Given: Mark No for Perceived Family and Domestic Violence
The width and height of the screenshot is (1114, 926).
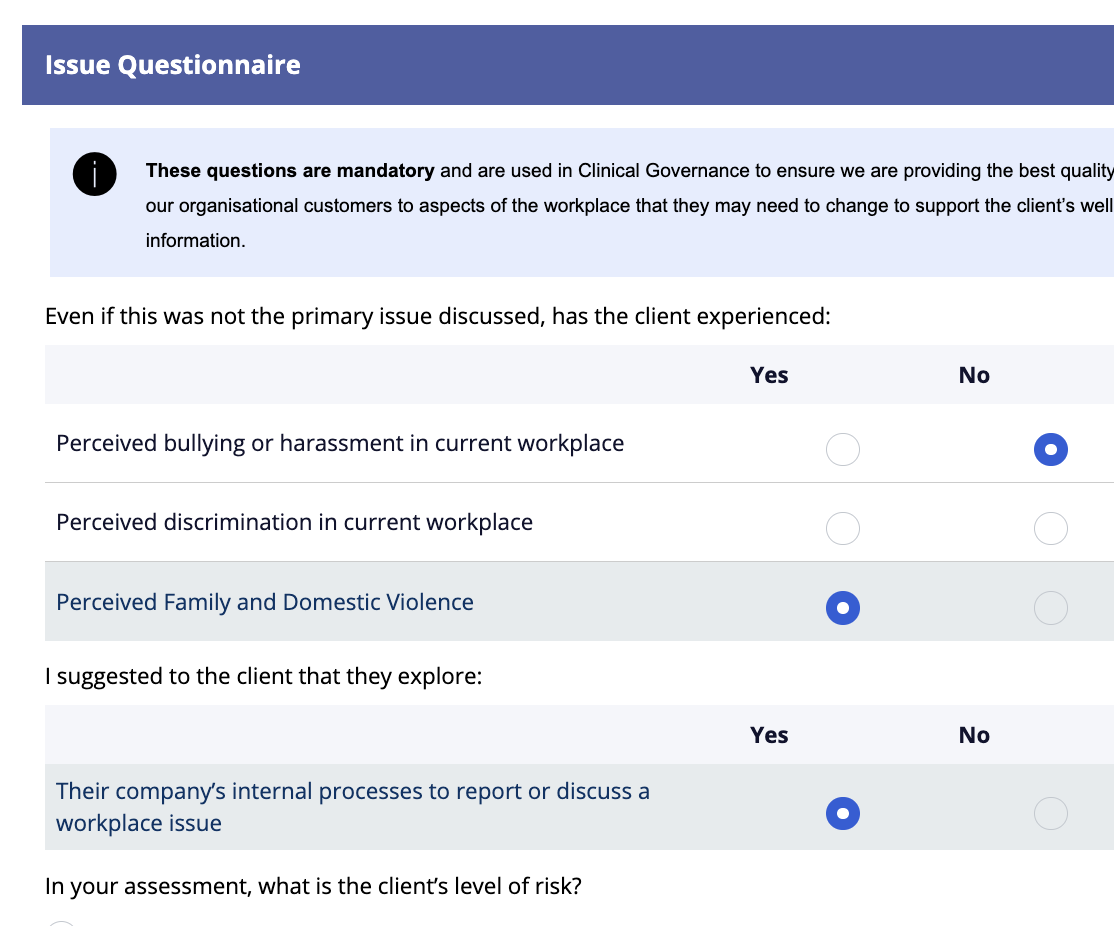Looking at the screenshot, I should pos(1050,607).
